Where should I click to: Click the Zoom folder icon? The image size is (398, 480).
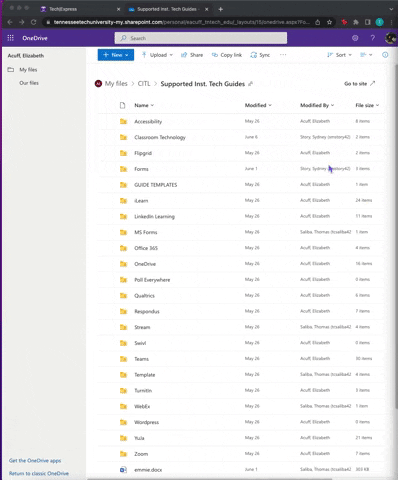[x=123, y=454]
